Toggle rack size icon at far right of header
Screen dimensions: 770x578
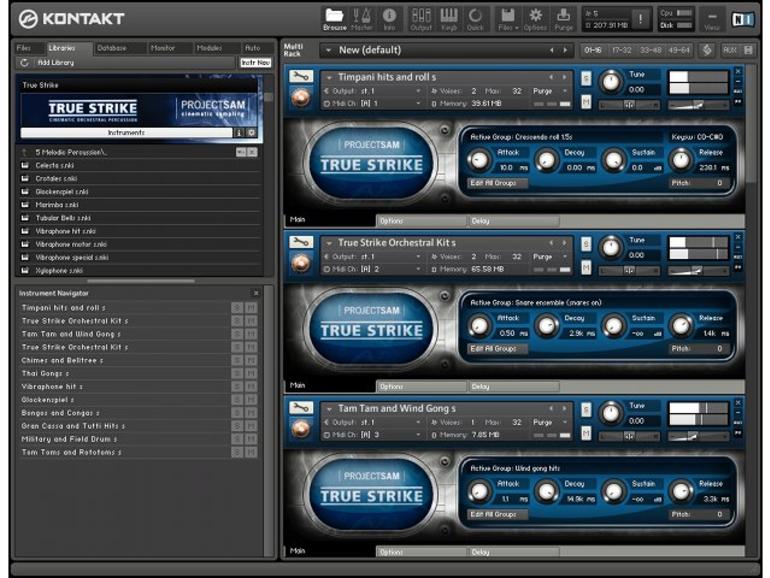748,50
